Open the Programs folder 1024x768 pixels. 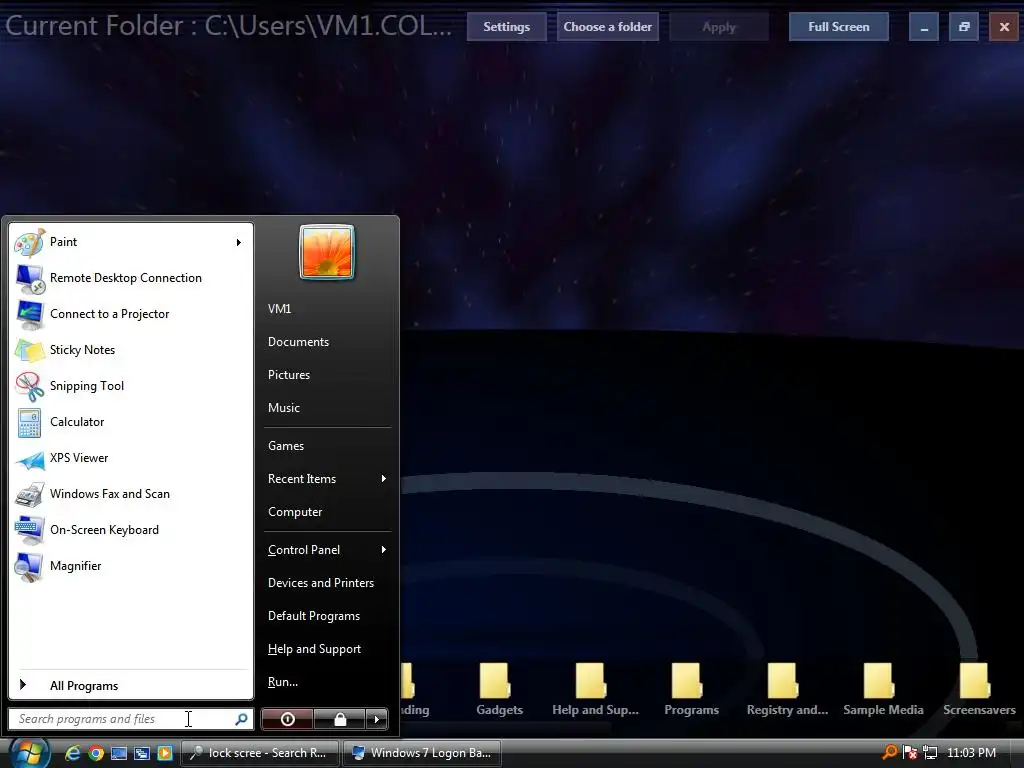point(691,690)
